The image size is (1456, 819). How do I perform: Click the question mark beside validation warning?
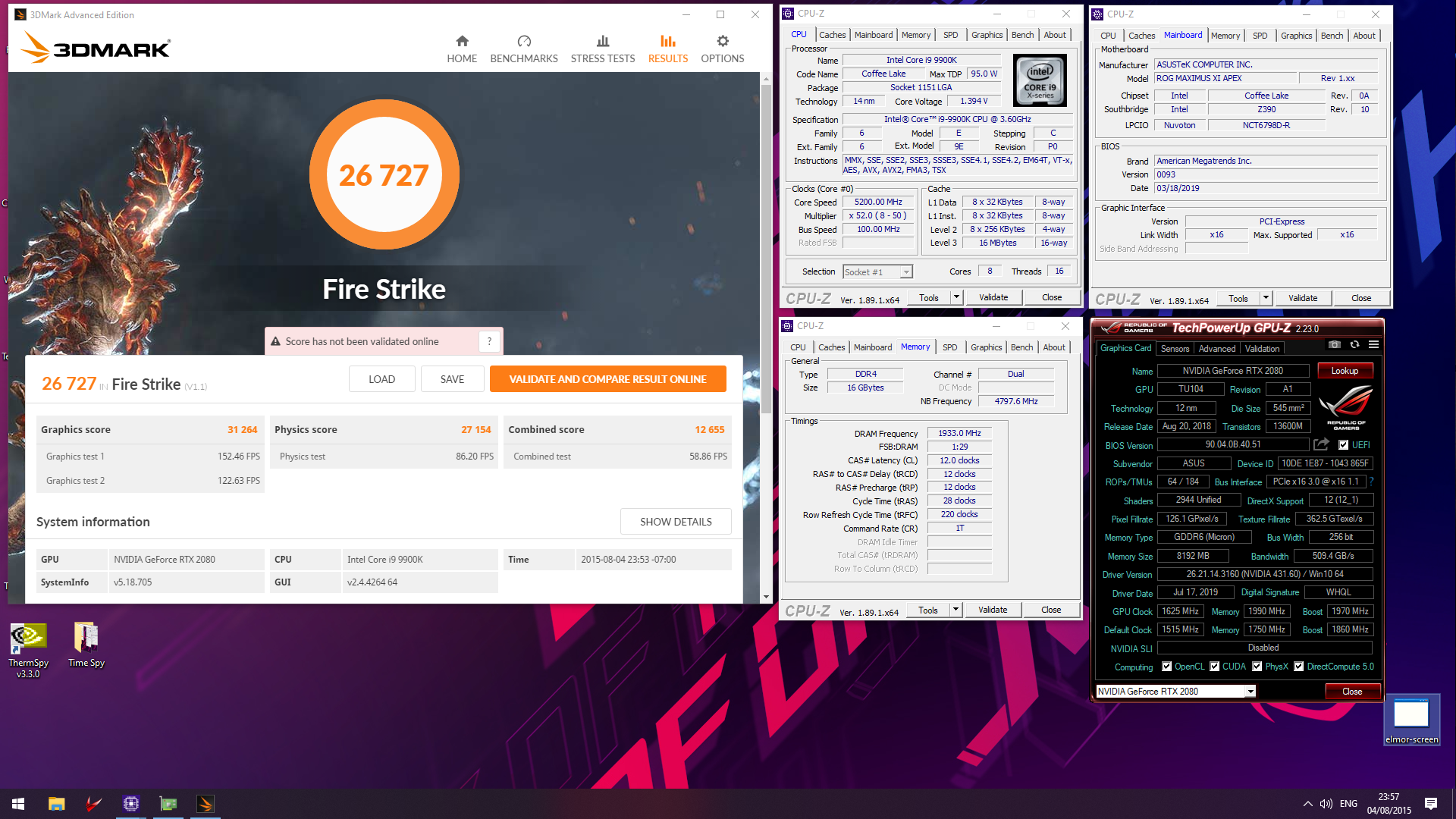(490, 341)
